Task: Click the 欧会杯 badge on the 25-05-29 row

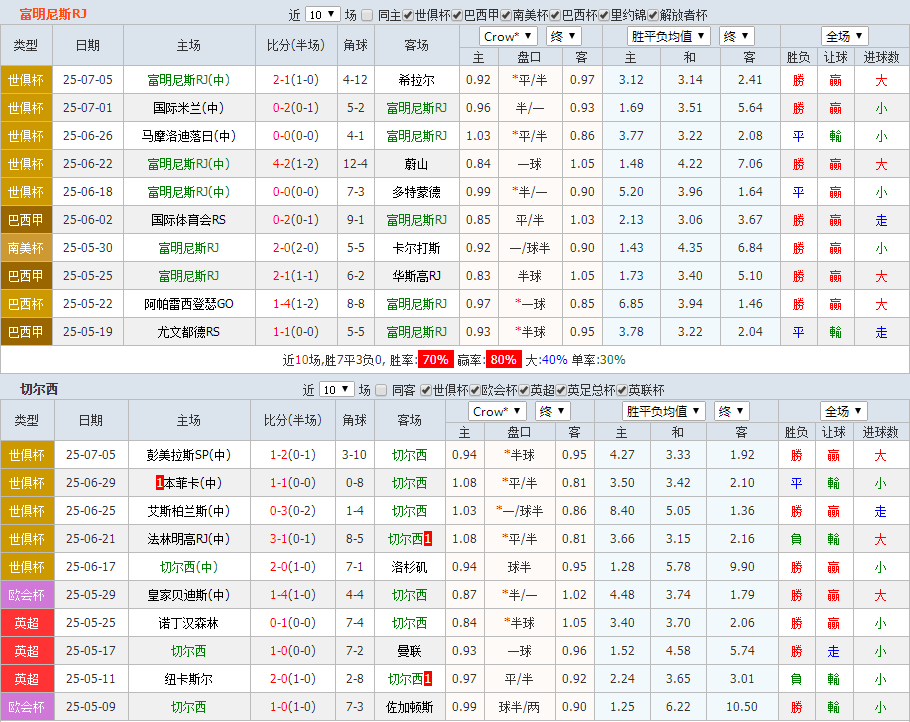Action: (x=26, y=594)
